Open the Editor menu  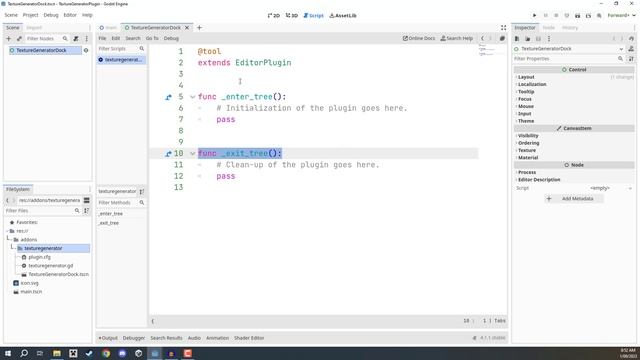[70, 15]
